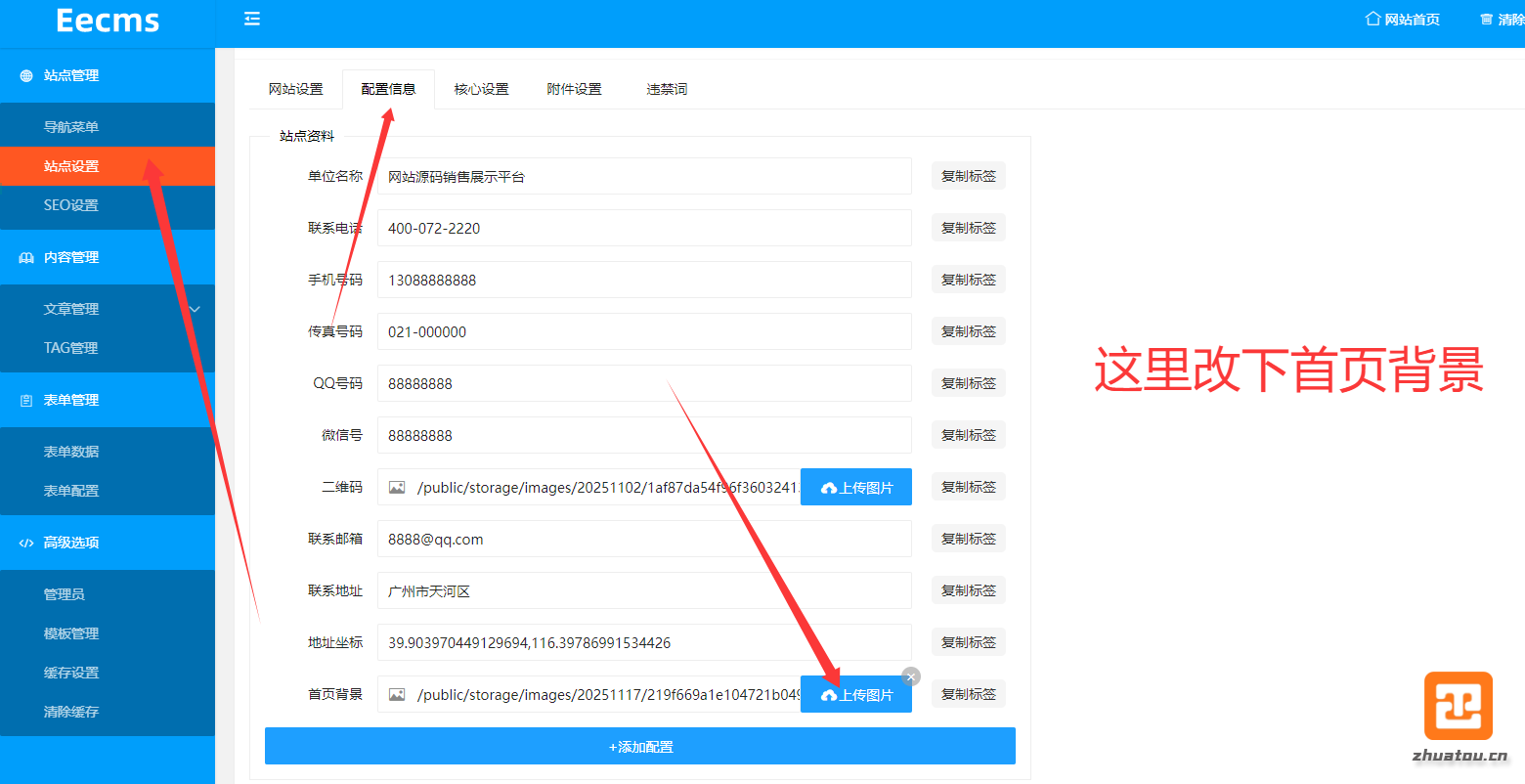Upload image for 首页背景
This screenshot has width=1525, height=784.
pos(856,694)
